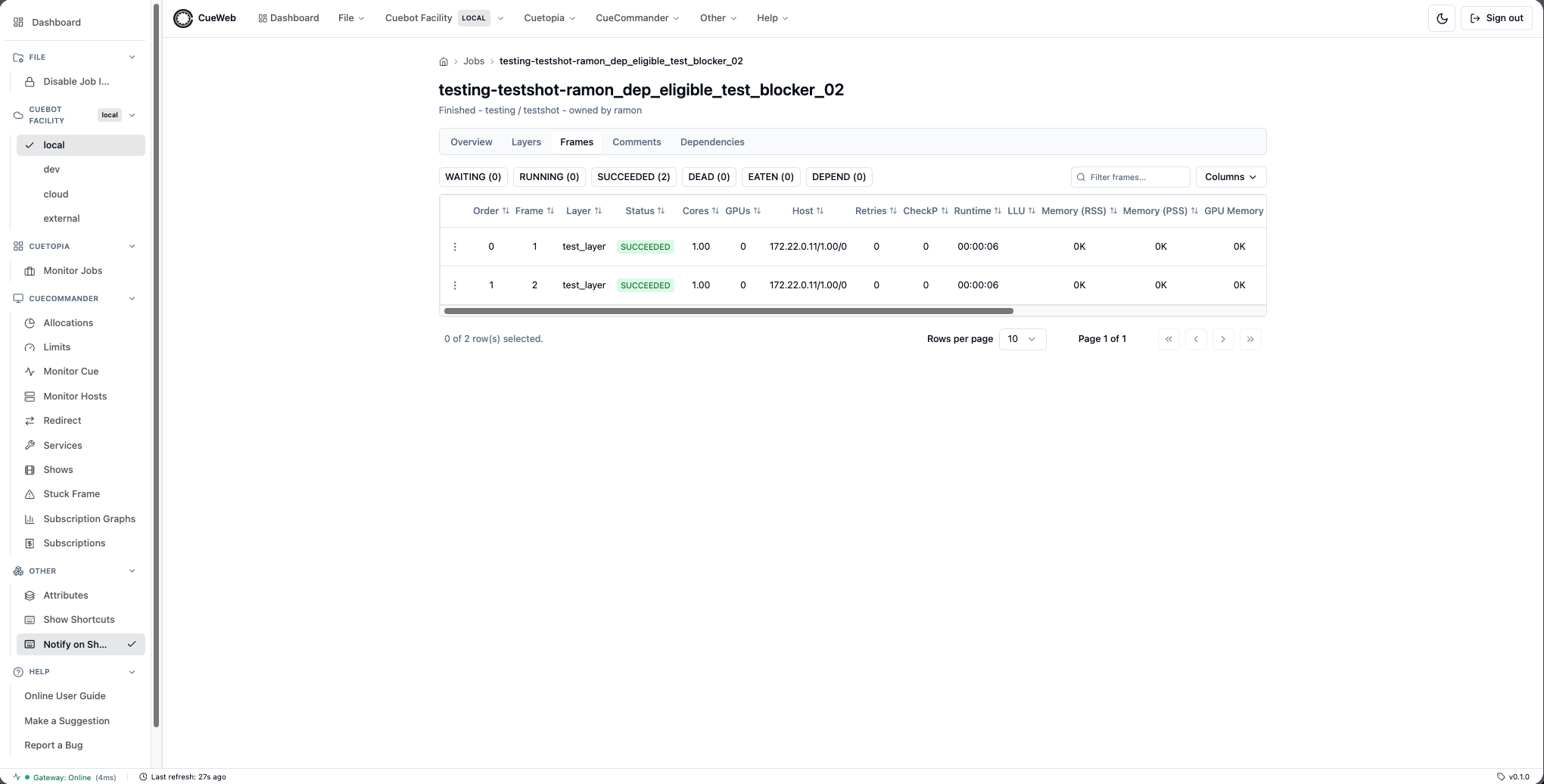
Task: Click the table horizontal scrollbar
Action: point(729,311)
